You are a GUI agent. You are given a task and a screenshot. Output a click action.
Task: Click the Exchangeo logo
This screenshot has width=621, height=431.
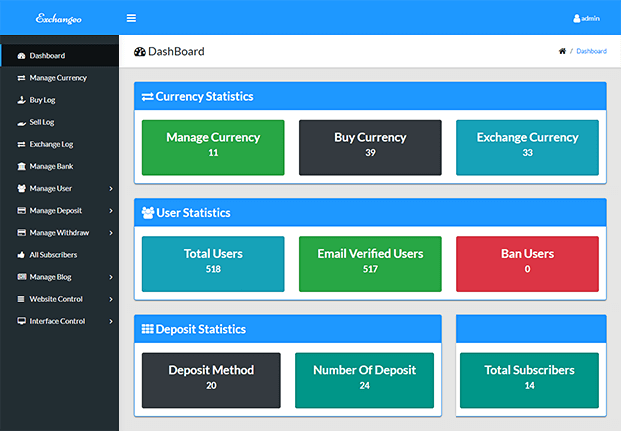(x=59, y=18)
